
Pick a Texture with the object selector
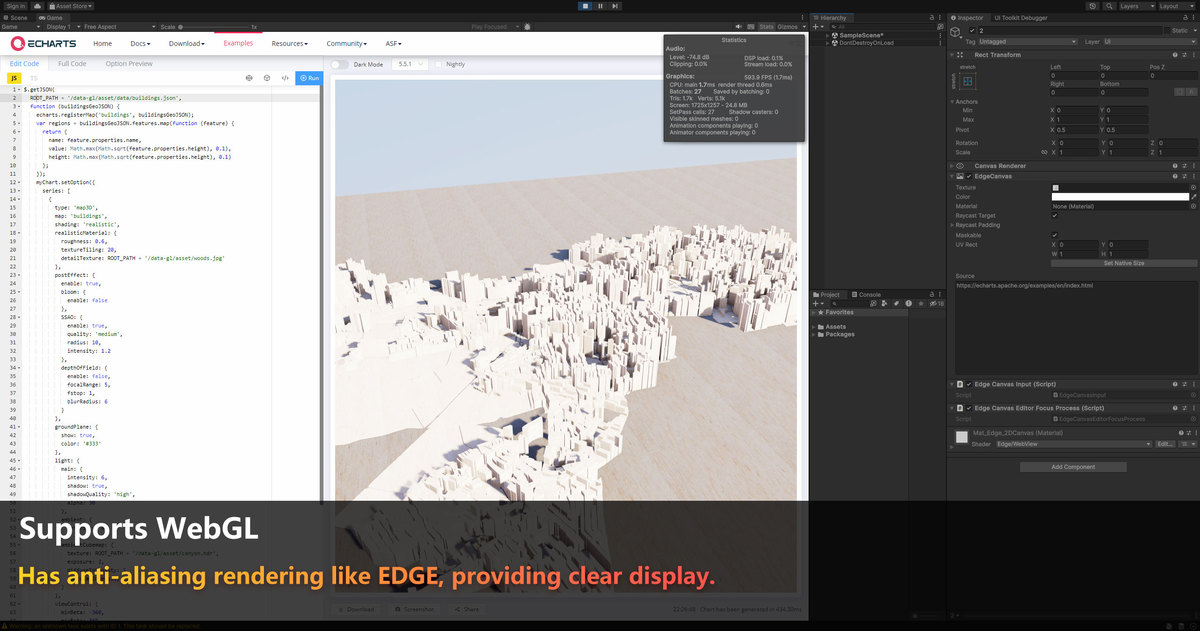pos(1193,187)
